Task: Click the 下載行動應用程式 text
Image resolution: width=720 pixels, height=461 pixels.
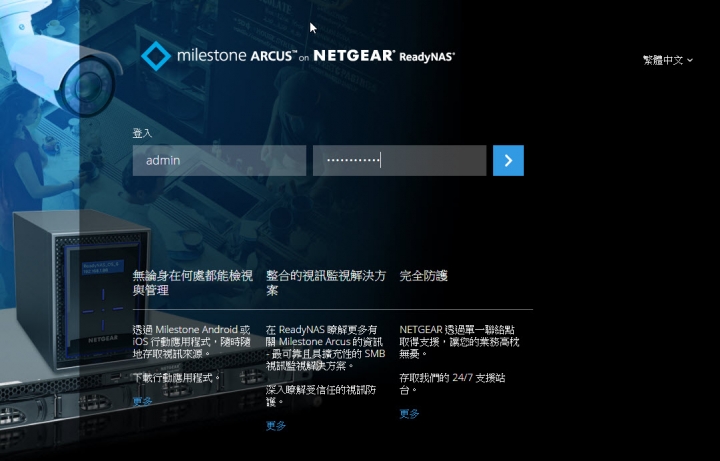Action: (x=177, y=378)
